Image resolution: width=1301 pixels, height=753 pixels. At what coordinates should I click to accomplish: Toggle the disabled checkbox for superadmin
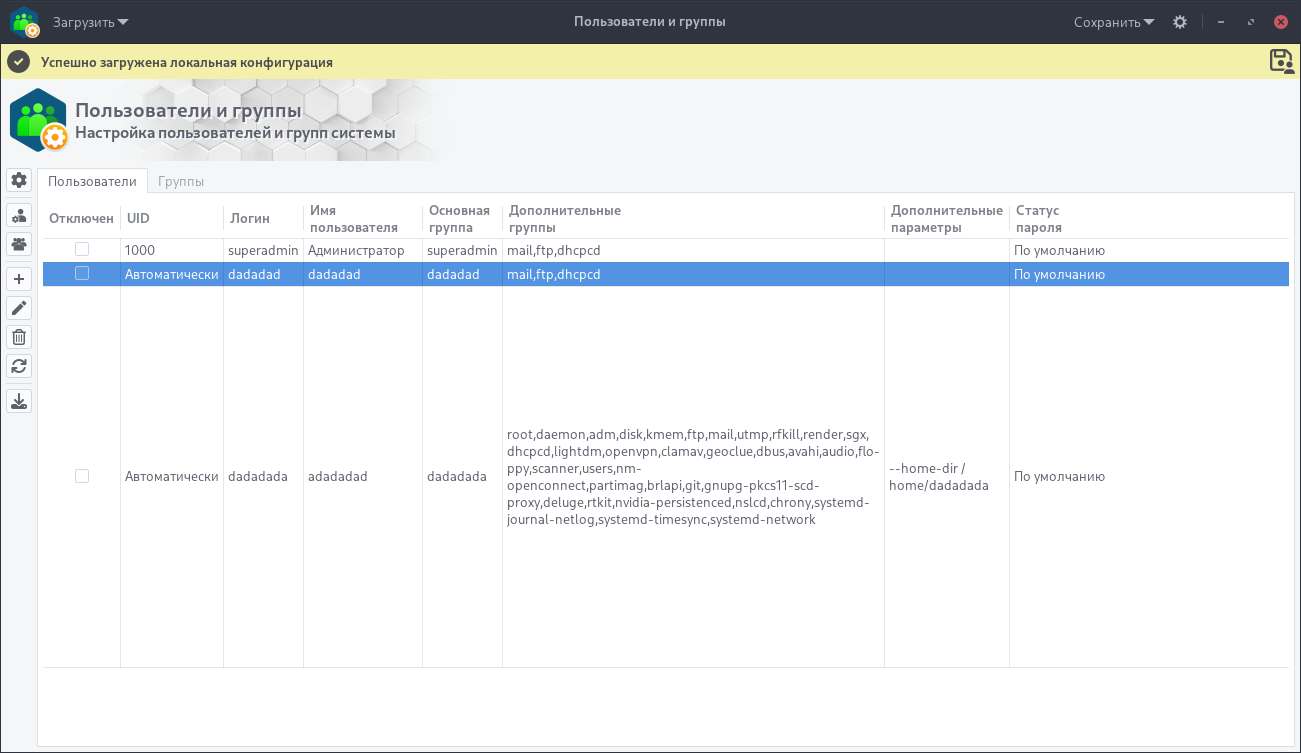coord(82,249)
